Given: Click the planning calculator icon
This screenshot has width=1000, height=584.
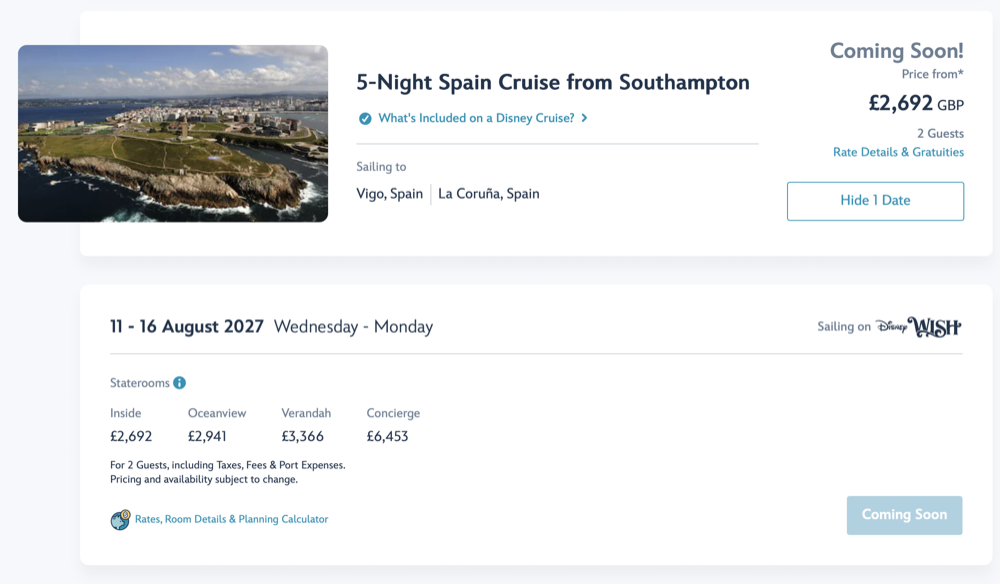Looking at the screenshot, I should pos(120,520).
